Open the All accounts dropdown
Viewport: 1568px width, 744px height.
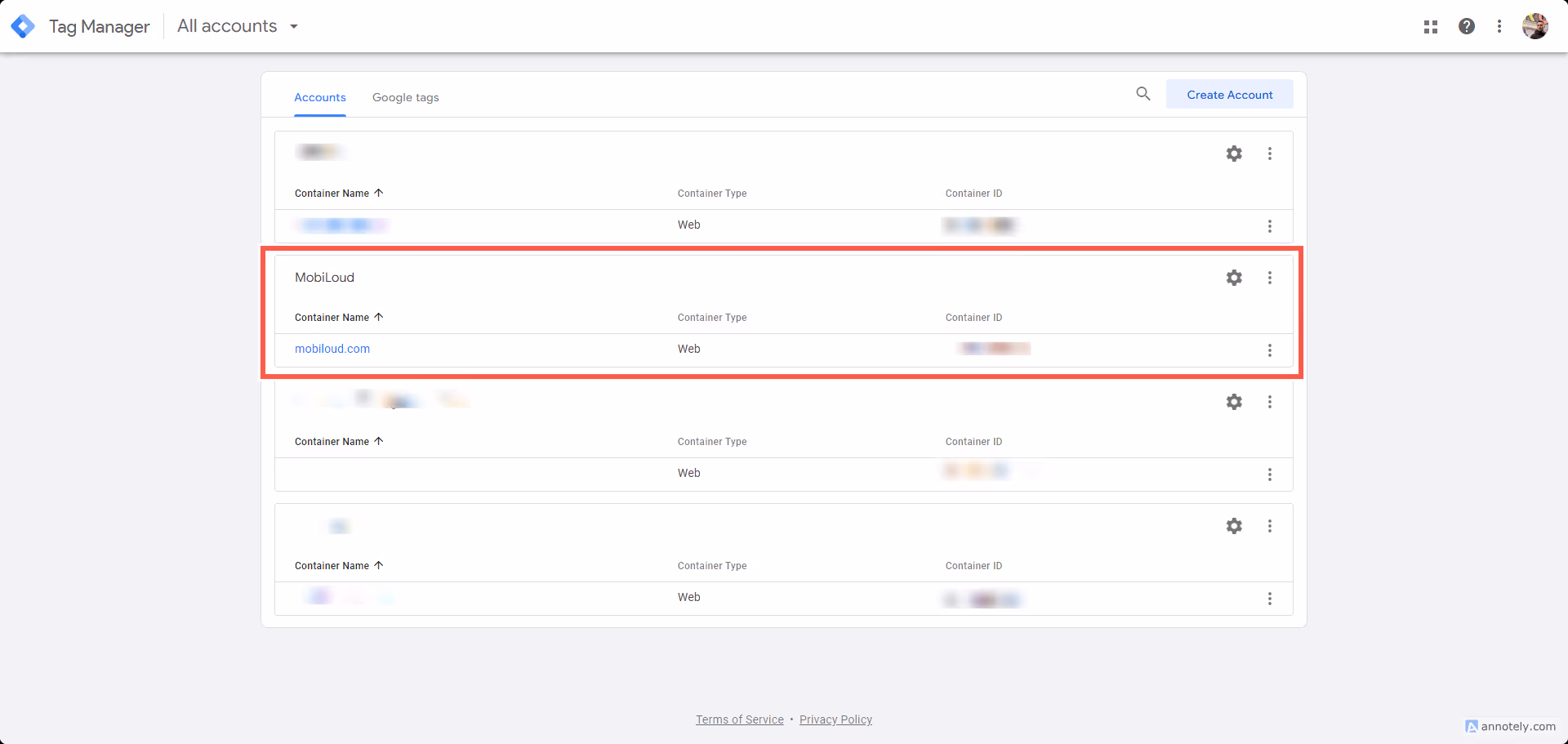[x=238, y=26]
